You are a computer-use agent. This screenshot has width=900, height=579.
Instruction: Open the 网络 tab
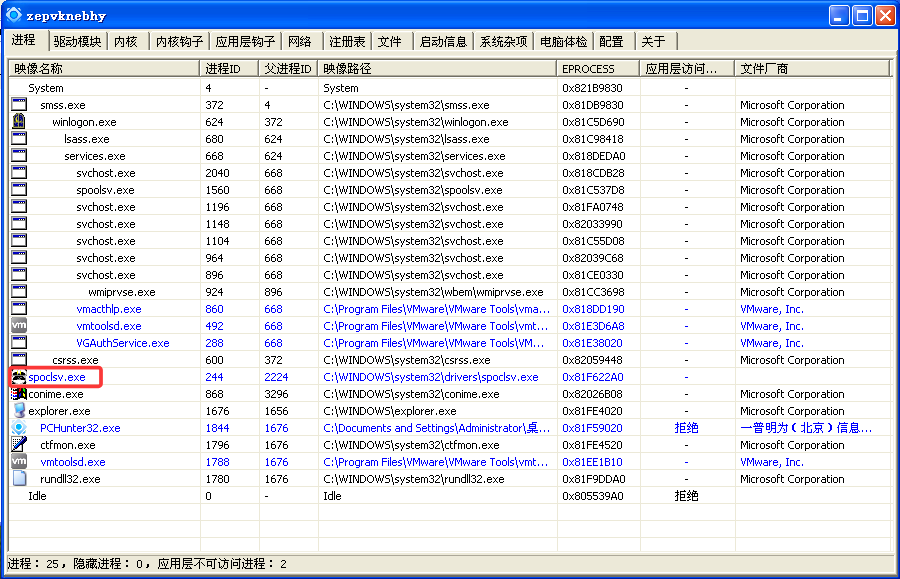(299, 41)
